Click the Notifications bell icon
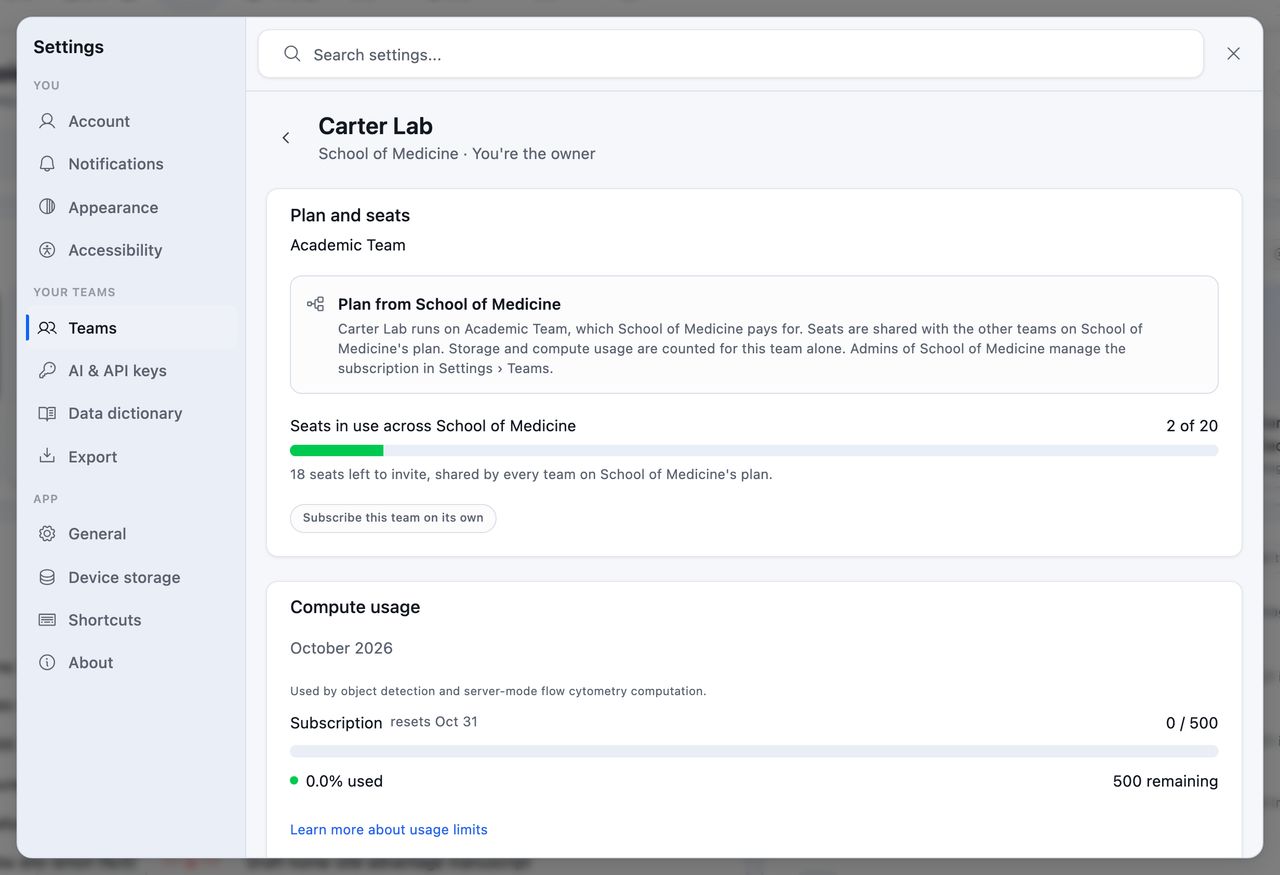This screenshot has height=875, width=1280. tap(47, 164)
